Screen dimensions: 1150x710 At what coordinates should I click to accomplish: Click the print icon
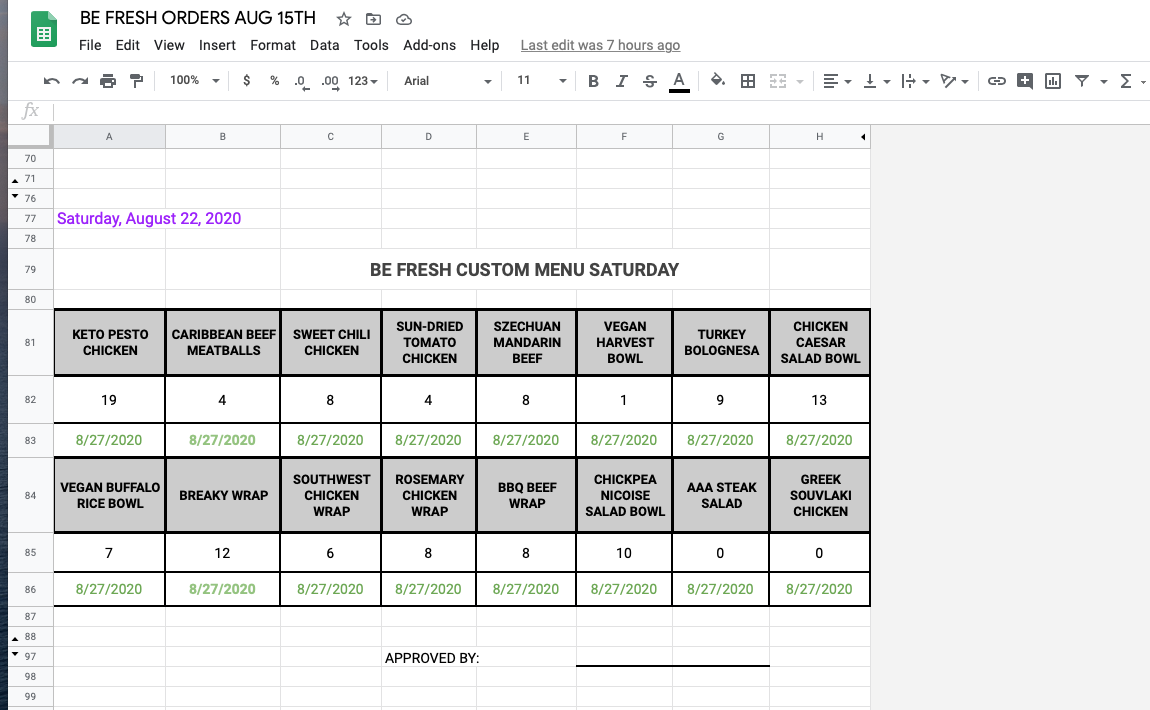[108, 81]
